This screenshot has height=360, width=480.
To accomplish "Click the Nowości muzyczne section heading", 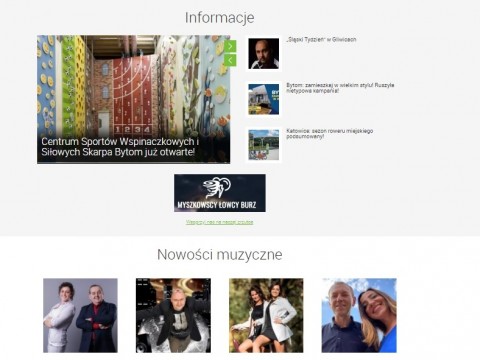I will point(220,255).
